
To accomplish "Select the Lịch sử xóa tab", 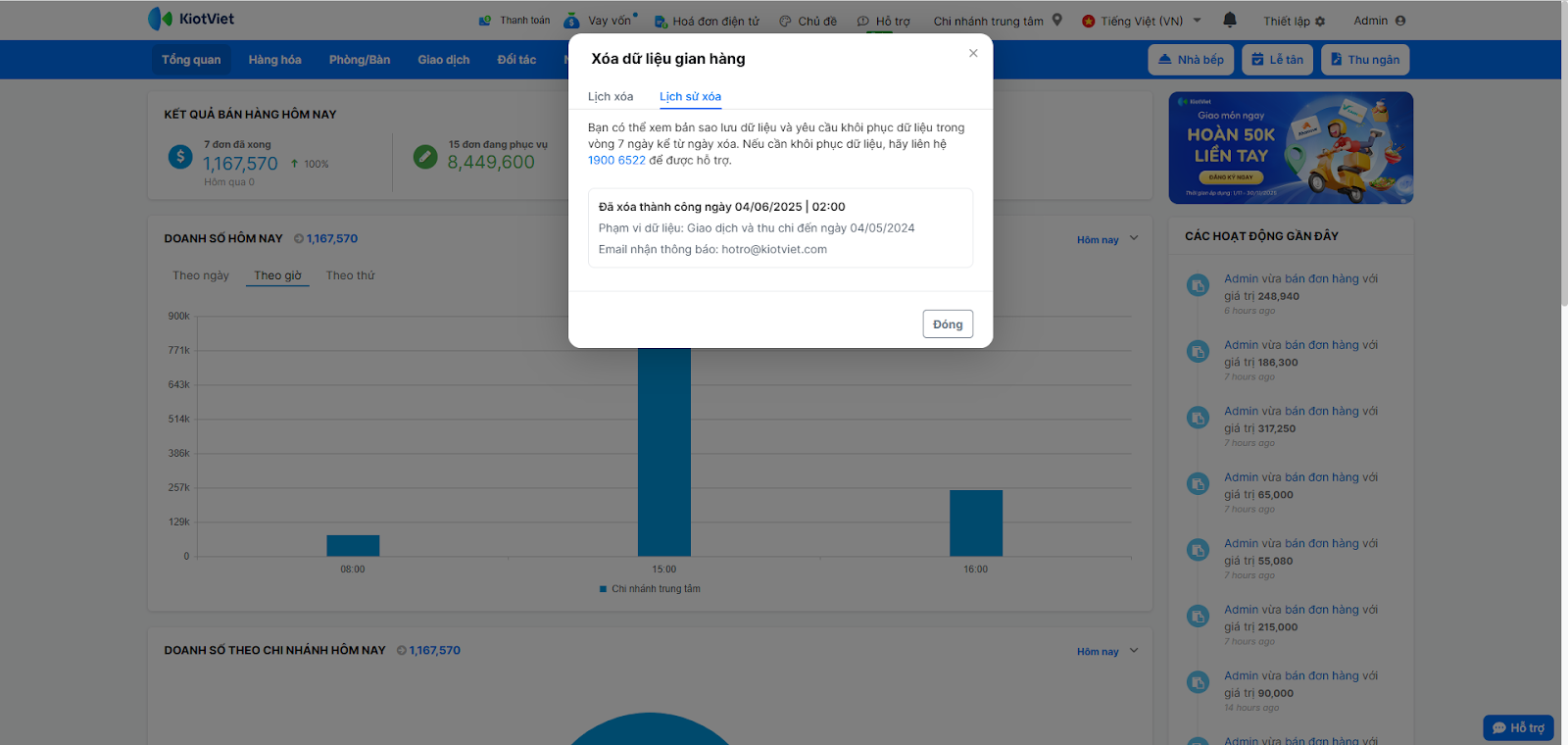I will click(x=690, y=96).
